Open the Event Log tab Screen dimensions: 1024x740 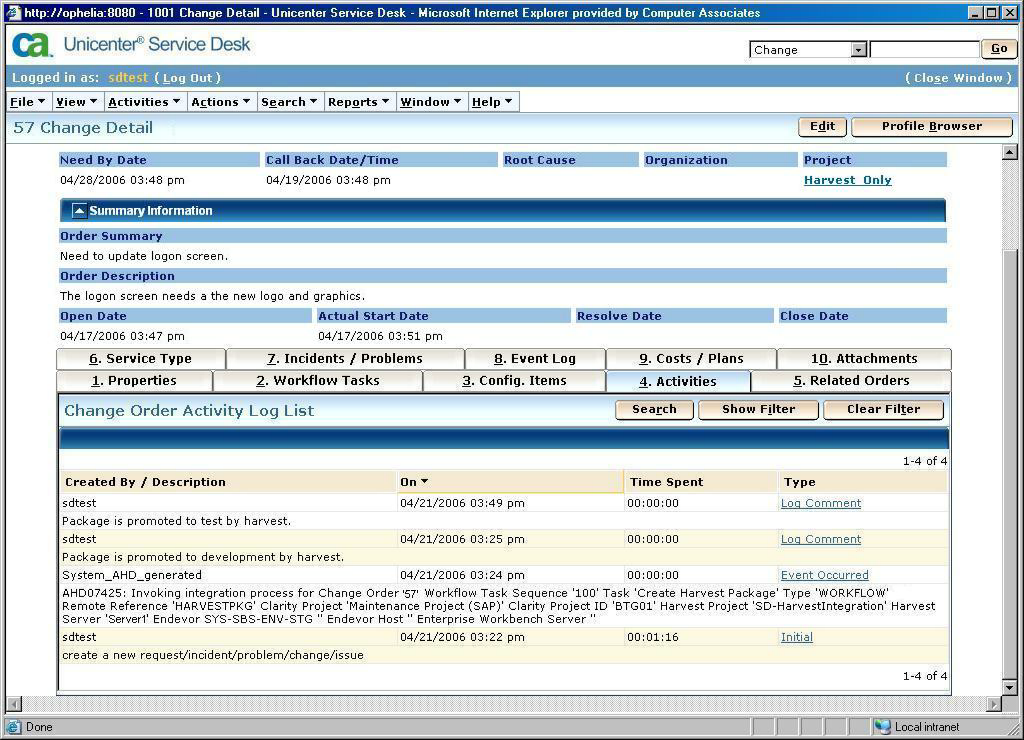pyautogui.click(x=534, y=359)
